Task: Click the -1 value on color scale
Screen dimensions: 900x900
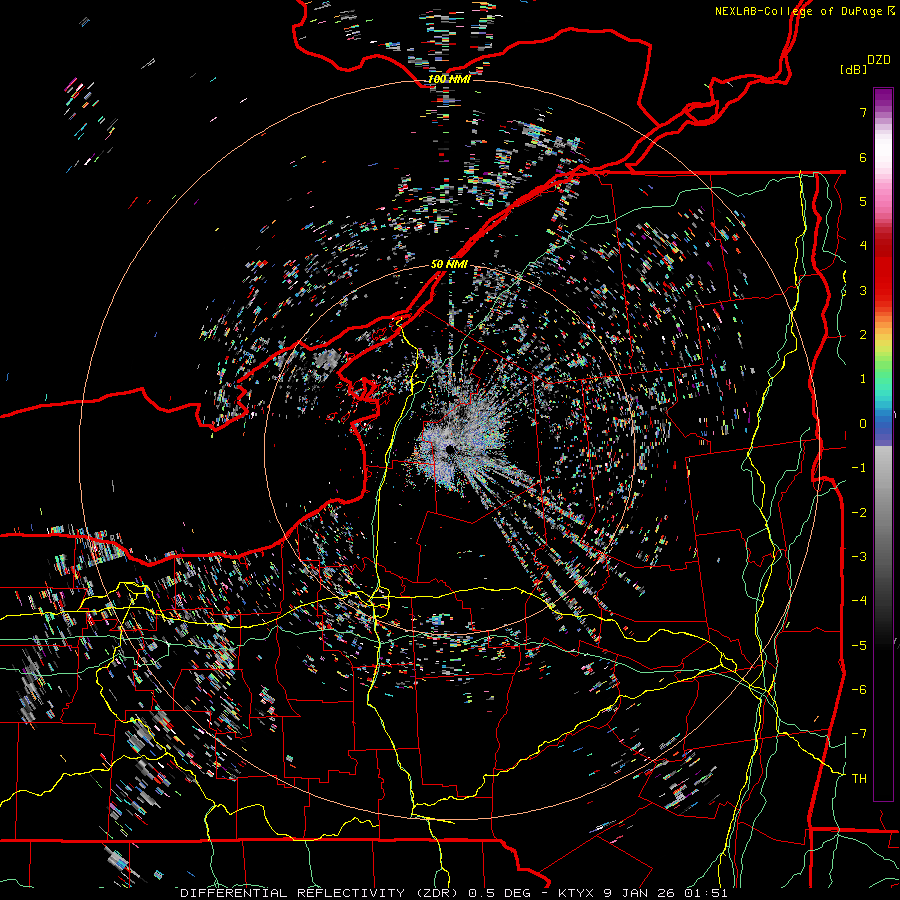Action: pos(859,468)
